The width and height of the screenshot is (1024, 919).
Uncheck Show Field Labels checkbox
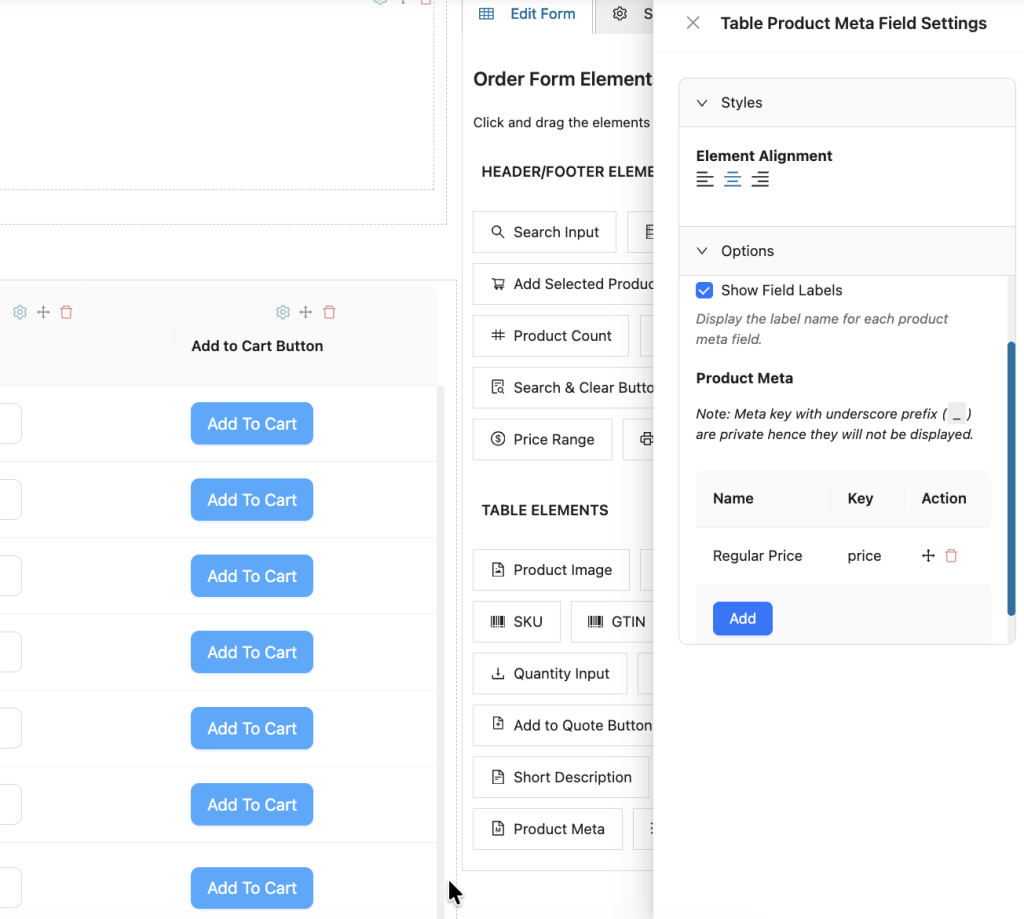704,290
